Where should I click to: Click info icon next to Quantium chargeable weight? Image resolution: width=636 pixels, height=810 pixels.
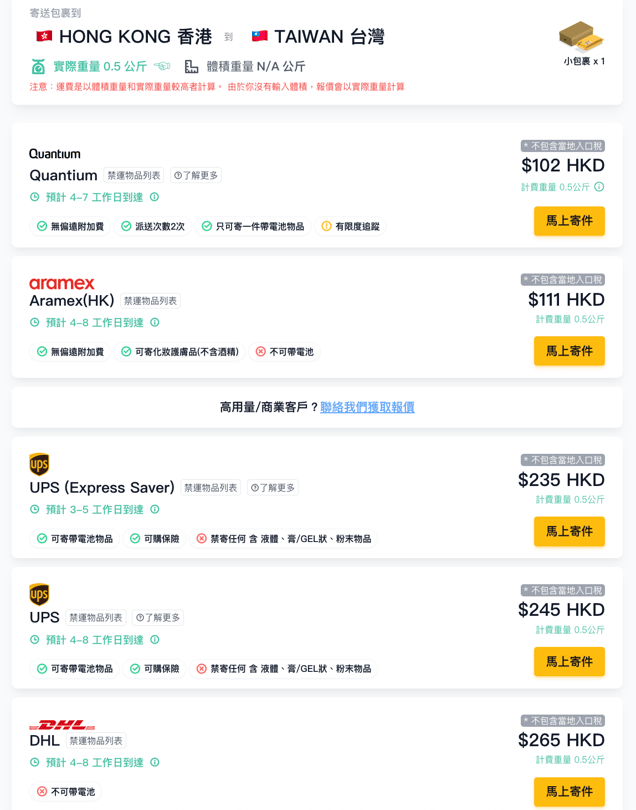point(599,187)
